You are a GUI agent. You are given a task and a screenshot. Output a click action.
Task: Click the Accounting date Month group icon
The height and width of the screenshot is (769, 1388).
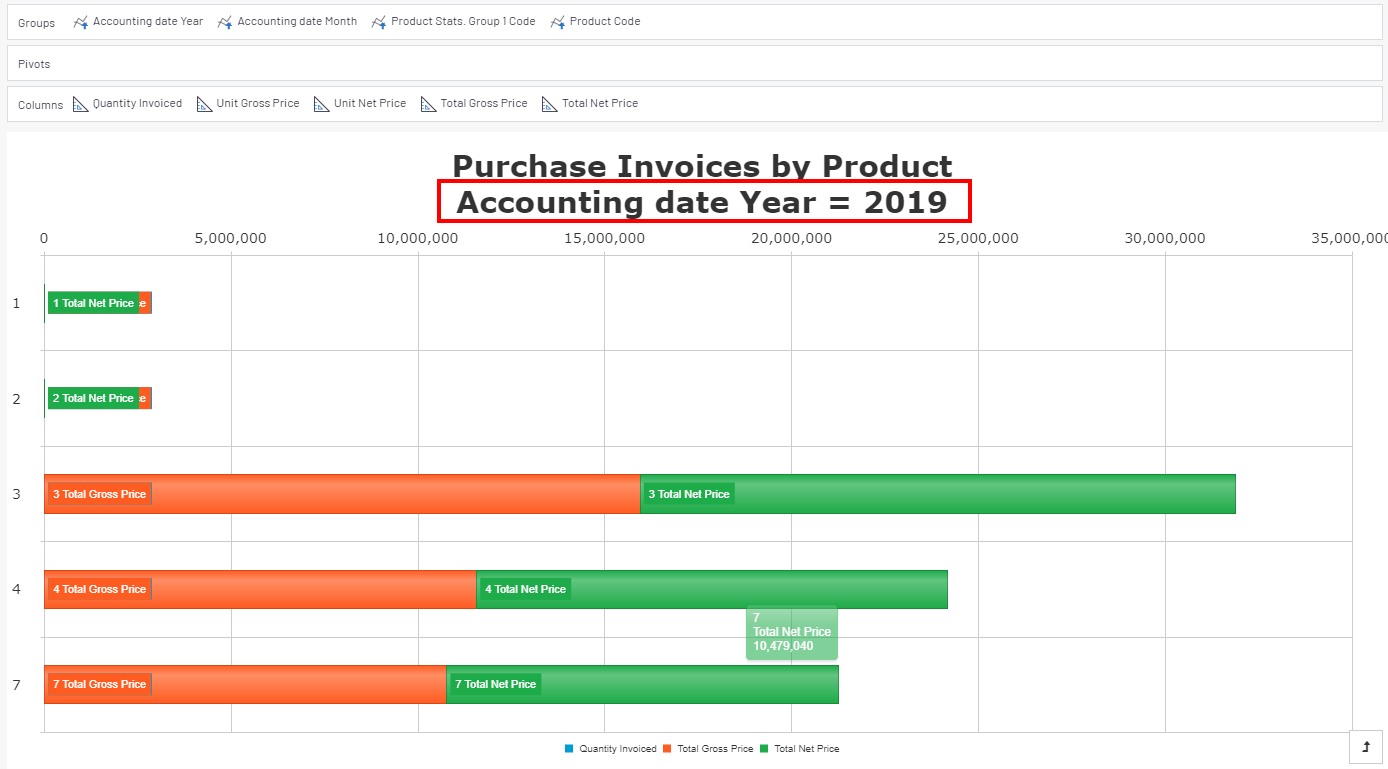click(x=225, y=22)
